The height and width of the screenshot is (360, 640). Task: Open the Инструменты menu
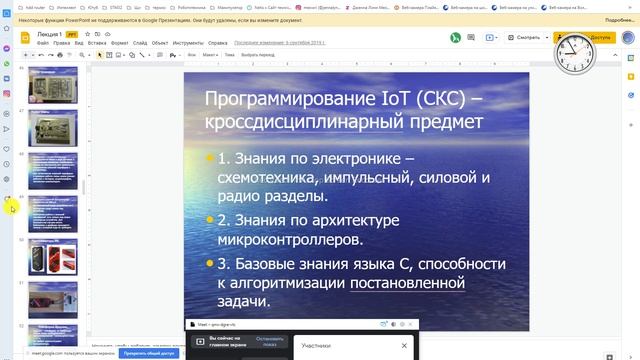[x=188, y=43]
